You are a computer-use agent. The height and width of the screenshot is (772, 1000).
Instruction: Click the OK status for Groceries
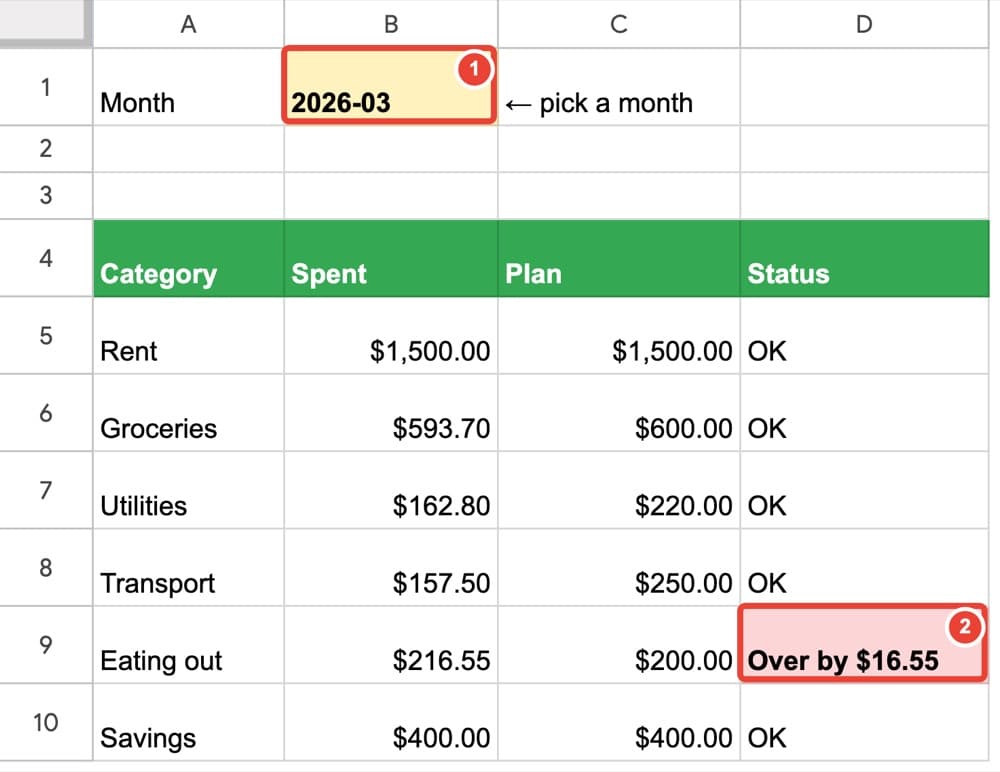(865, 413)
